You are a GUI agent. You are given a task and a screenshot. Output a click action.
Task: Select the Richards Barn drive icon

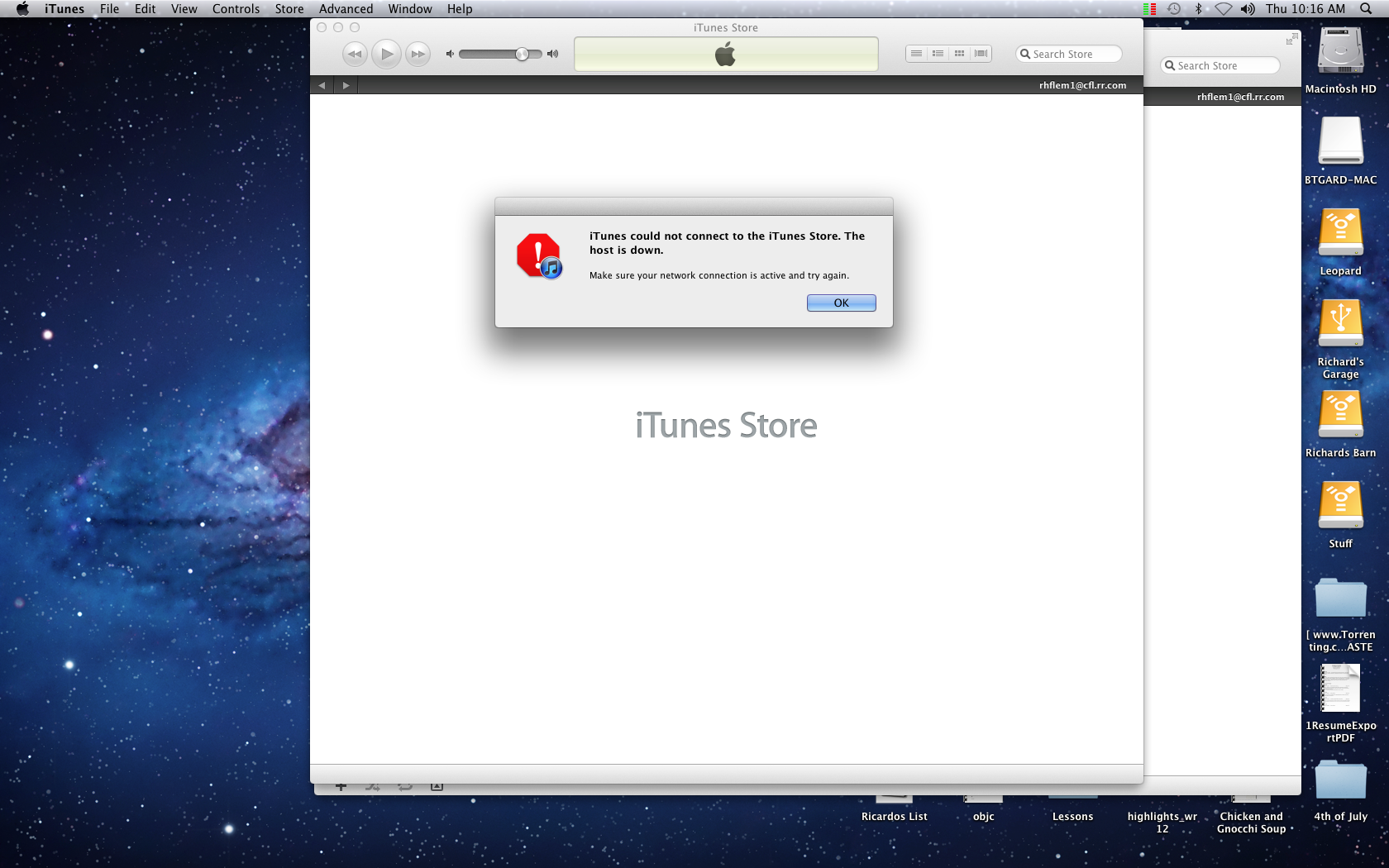pos(1340,414)
